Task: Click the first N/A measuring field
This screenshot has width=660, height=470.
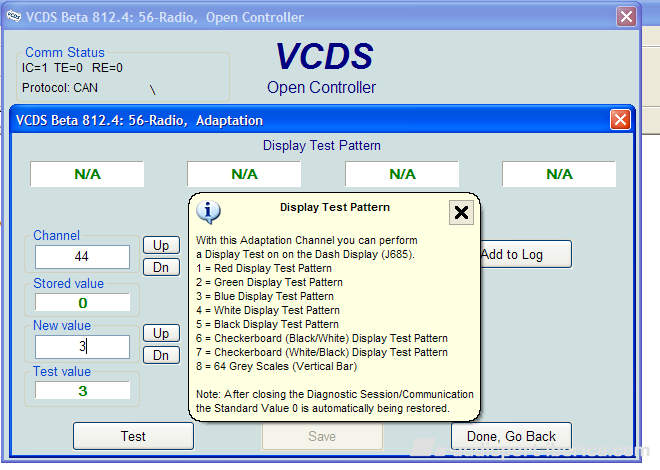Action: (x=87, y=174)
